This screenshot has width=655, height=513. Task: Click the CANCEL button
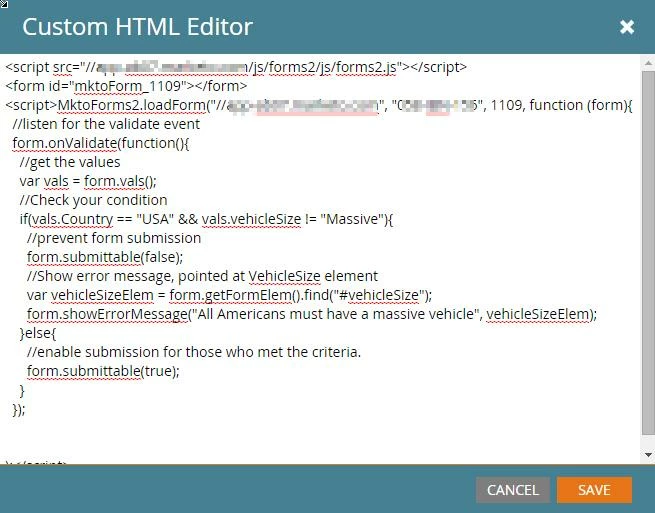pyautogui.click(x=513, y=490)
